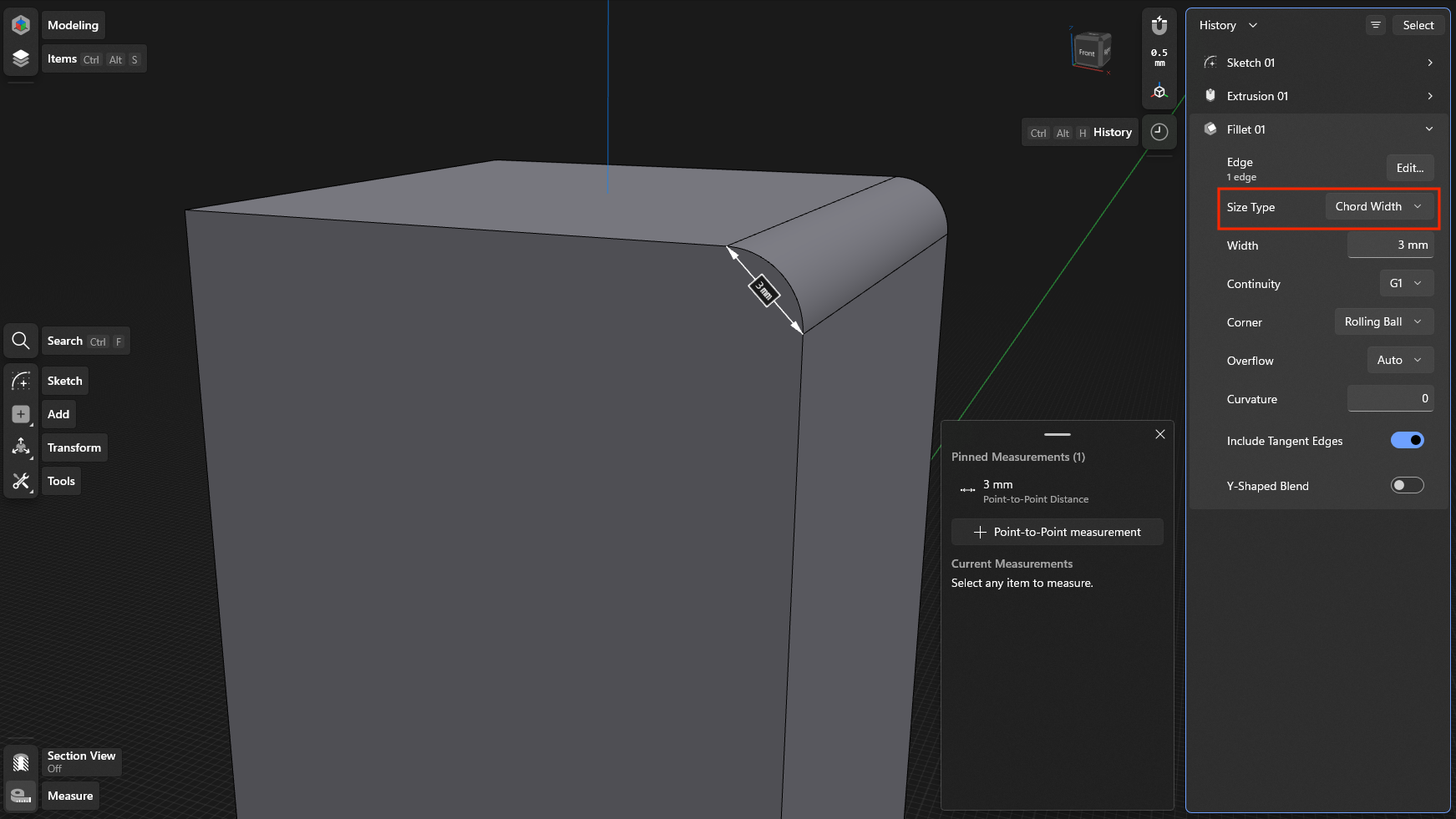Open history filter options icon
Image resolution: width=1456 pixels, height=819 pixels.
click(x=1376, y=25)
